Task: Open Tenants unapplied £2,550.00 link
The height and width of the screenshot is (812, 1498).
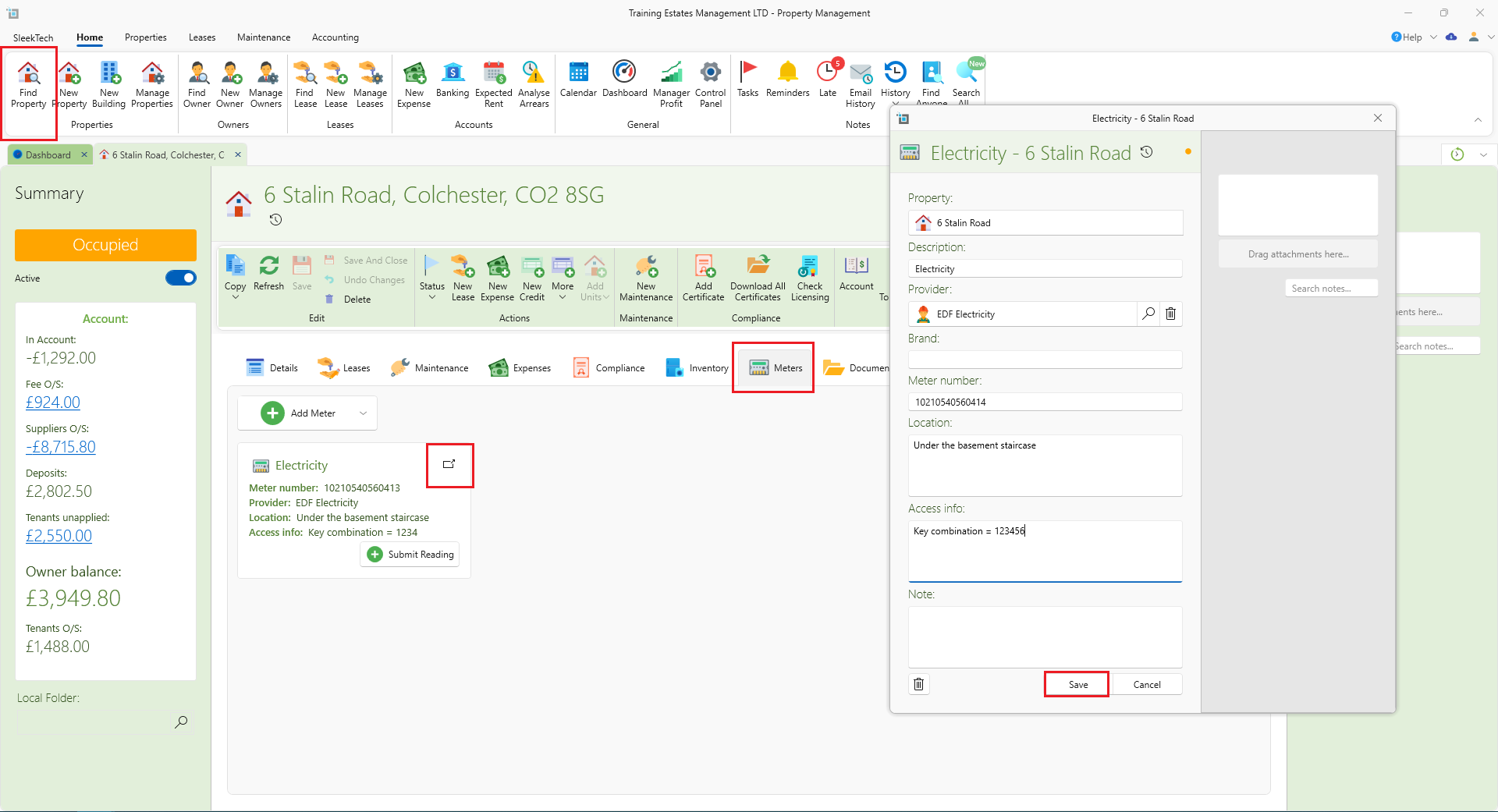Action: point(59,536)
